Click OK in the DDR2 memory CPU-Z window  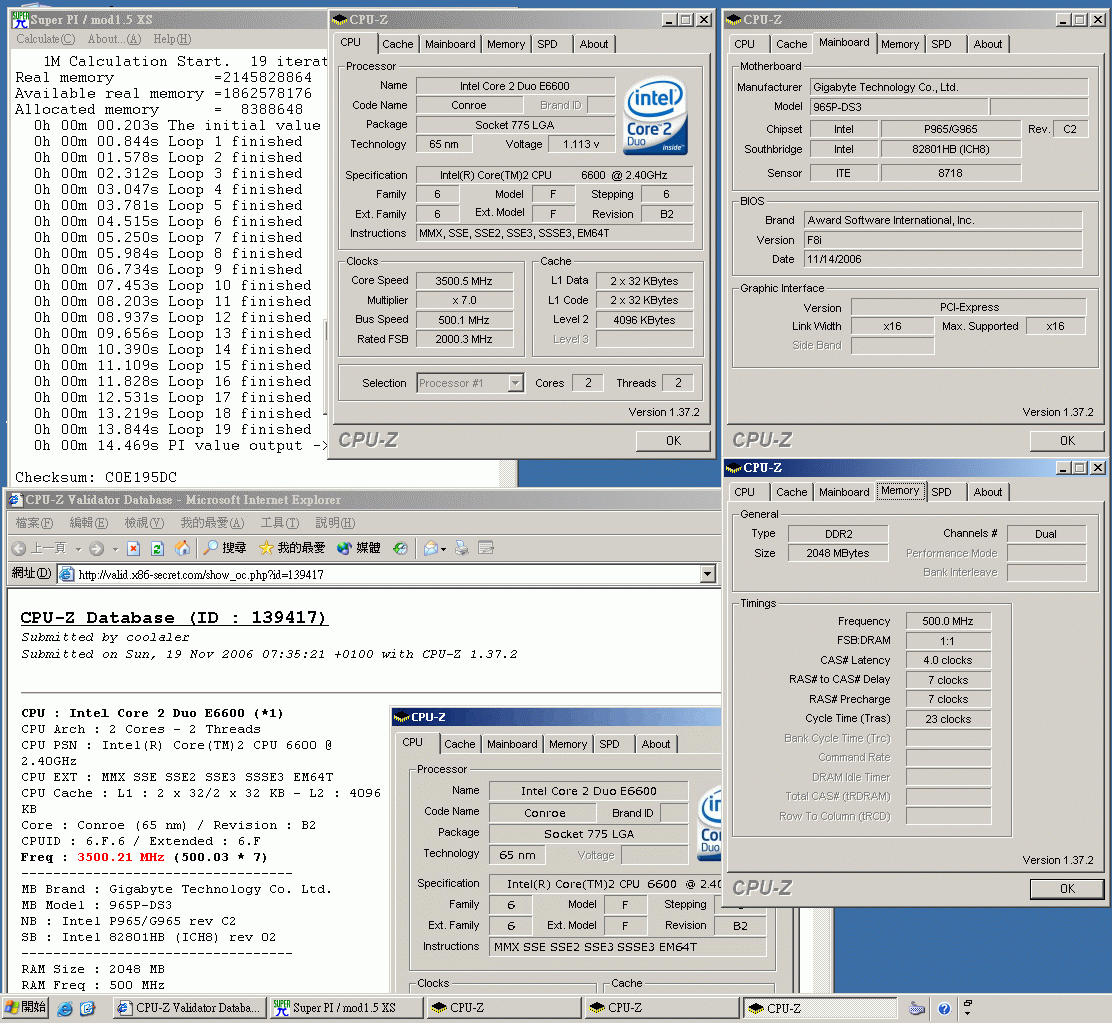click(1067, 888)
